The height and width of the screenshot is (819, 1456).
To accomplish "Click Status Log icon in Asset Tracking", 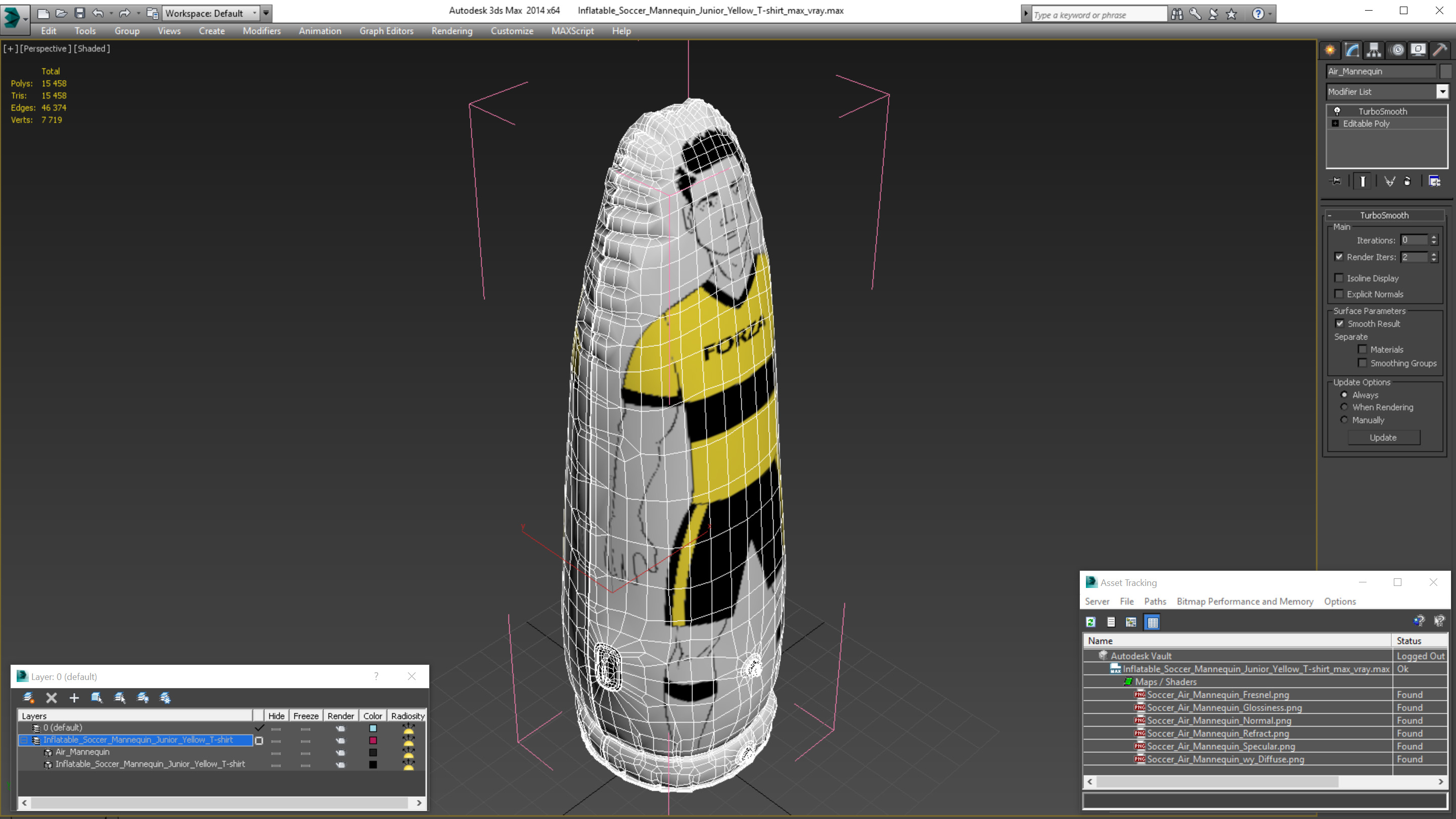I will (1111, 622).
